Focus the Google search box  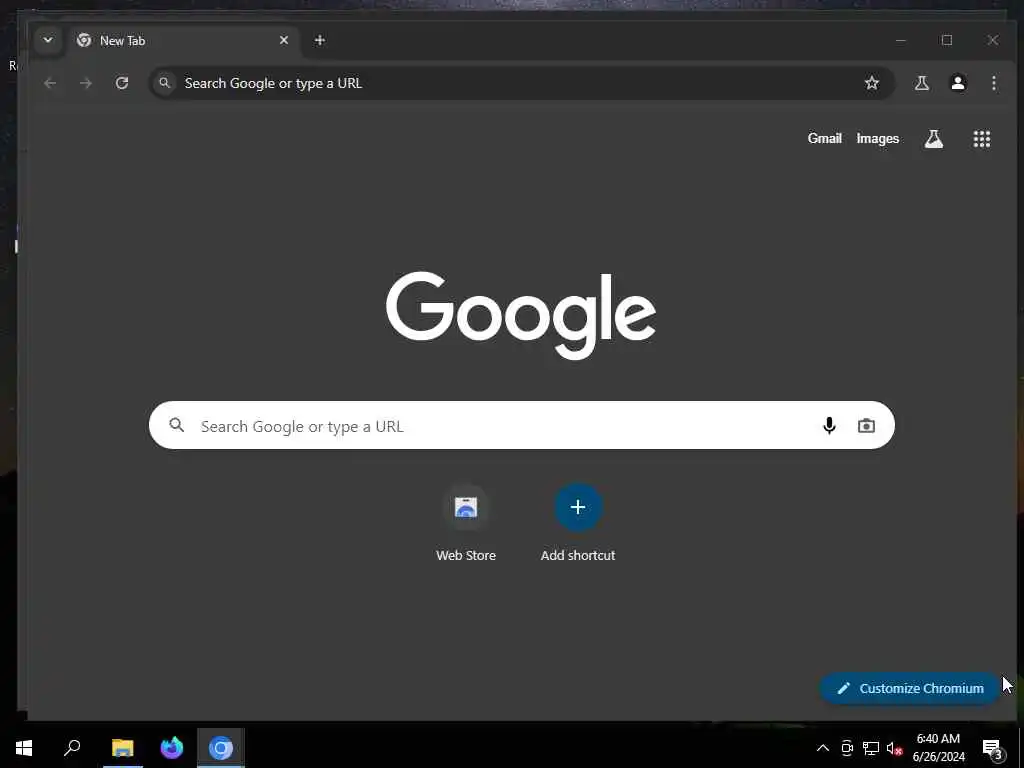[x=522, y=425]
